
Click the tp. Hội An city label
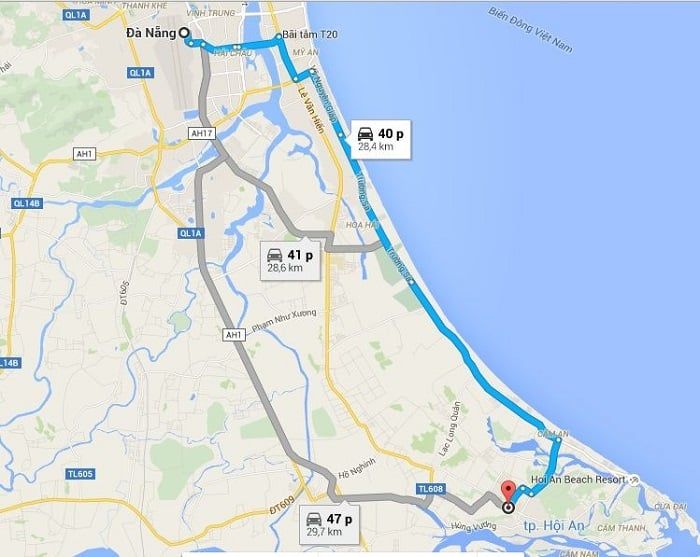click(554, 526)
